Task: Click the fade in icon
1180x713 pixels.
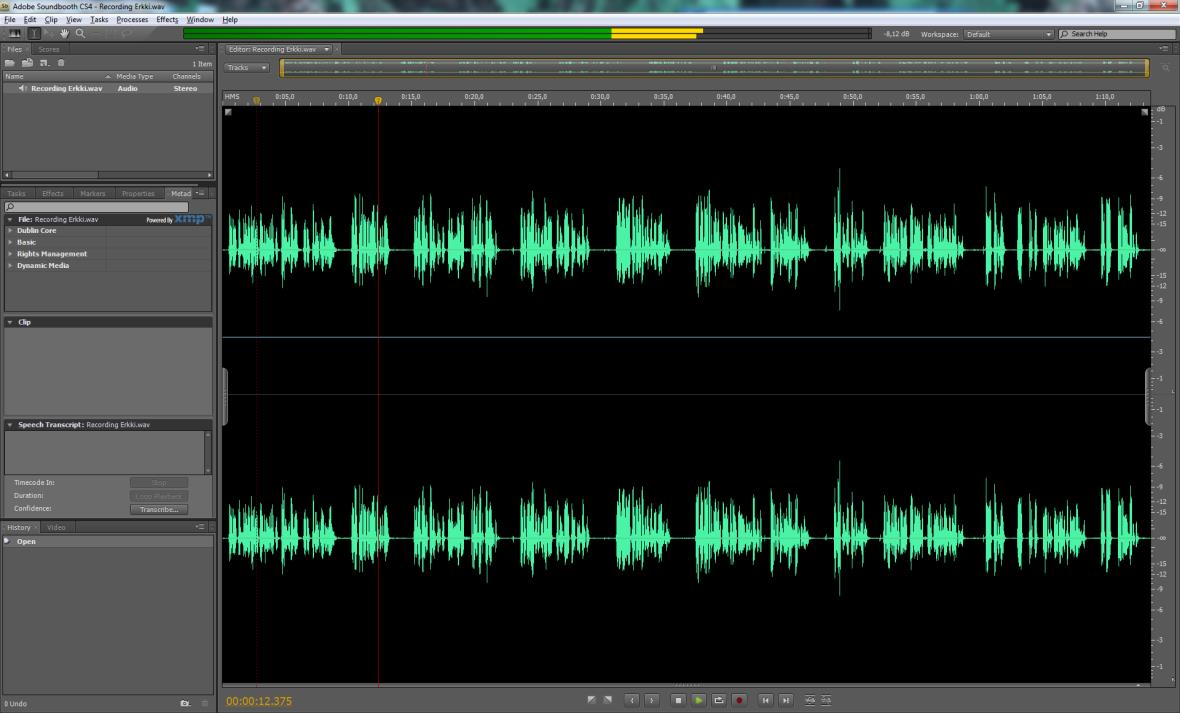Action: (592, 700)
